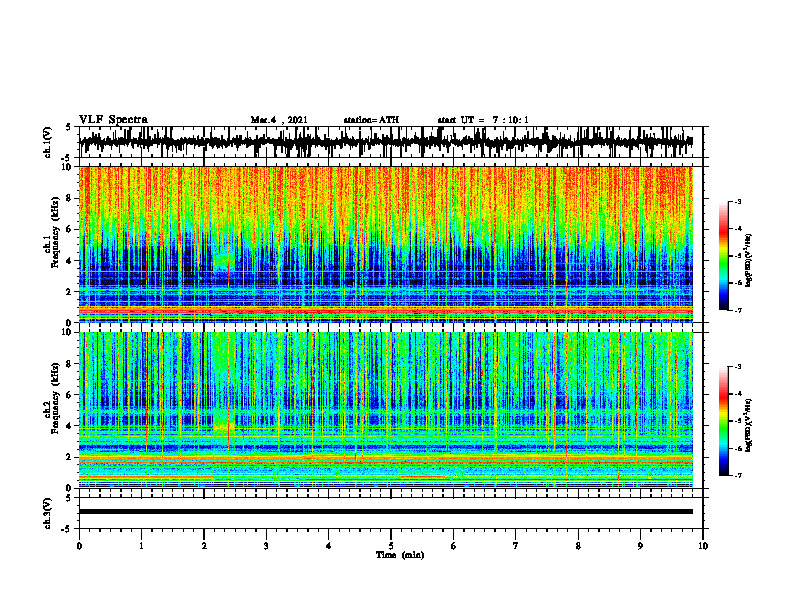Screen dimensions: 792x612
Task: Click the ch.1 spectrogram colorbar
Action: click(x=723, y=256)
